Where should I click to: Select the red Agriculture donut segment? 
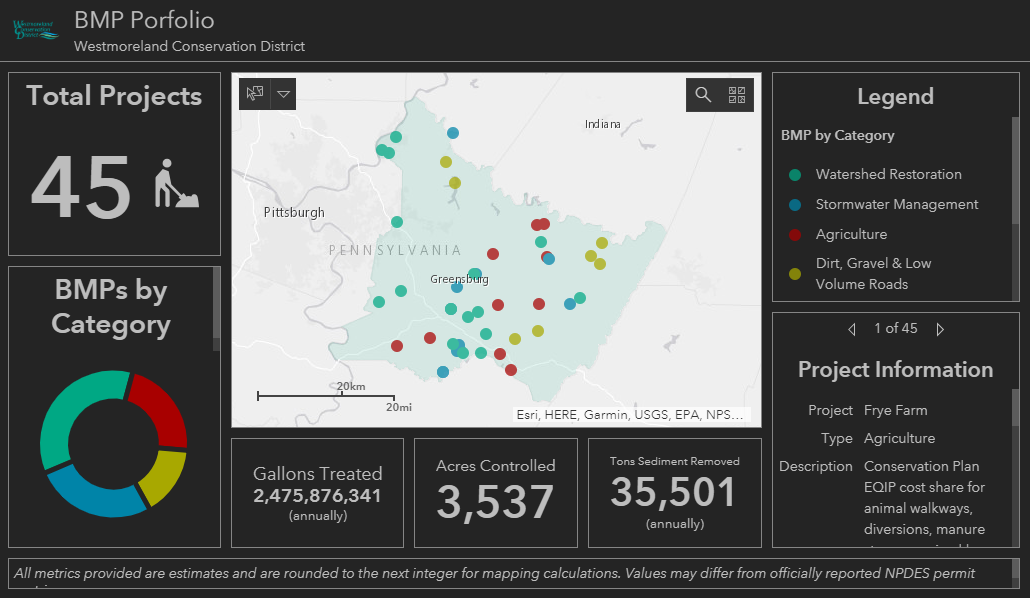tap(160, 410)
